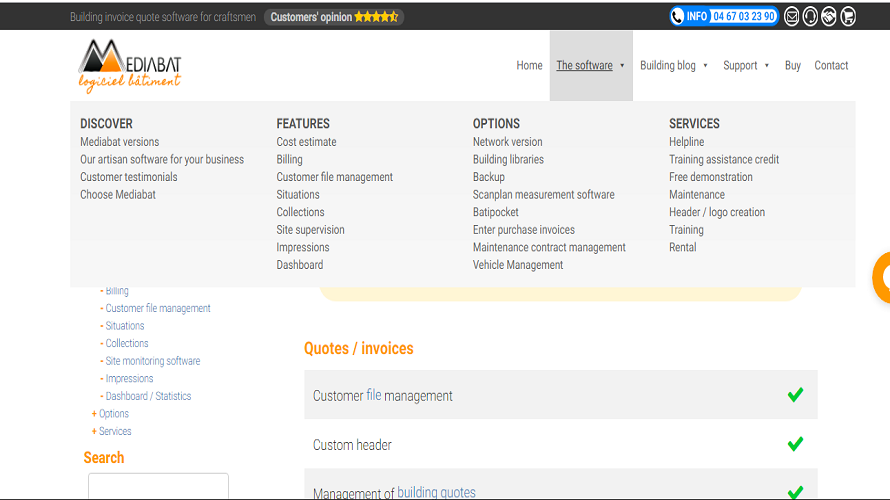Open Dashboard in Features menu
Screen dimensions: 890x500
(x=300, y=265)
